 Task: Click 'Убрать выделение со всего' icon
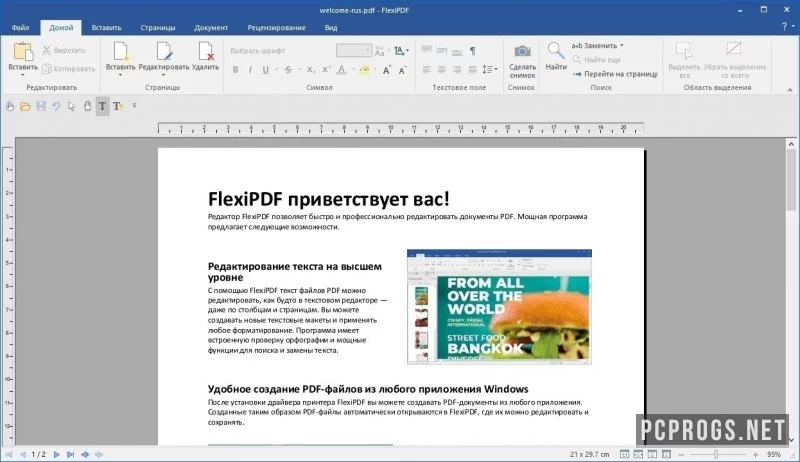pyautogui.click(x=734, y=49)
